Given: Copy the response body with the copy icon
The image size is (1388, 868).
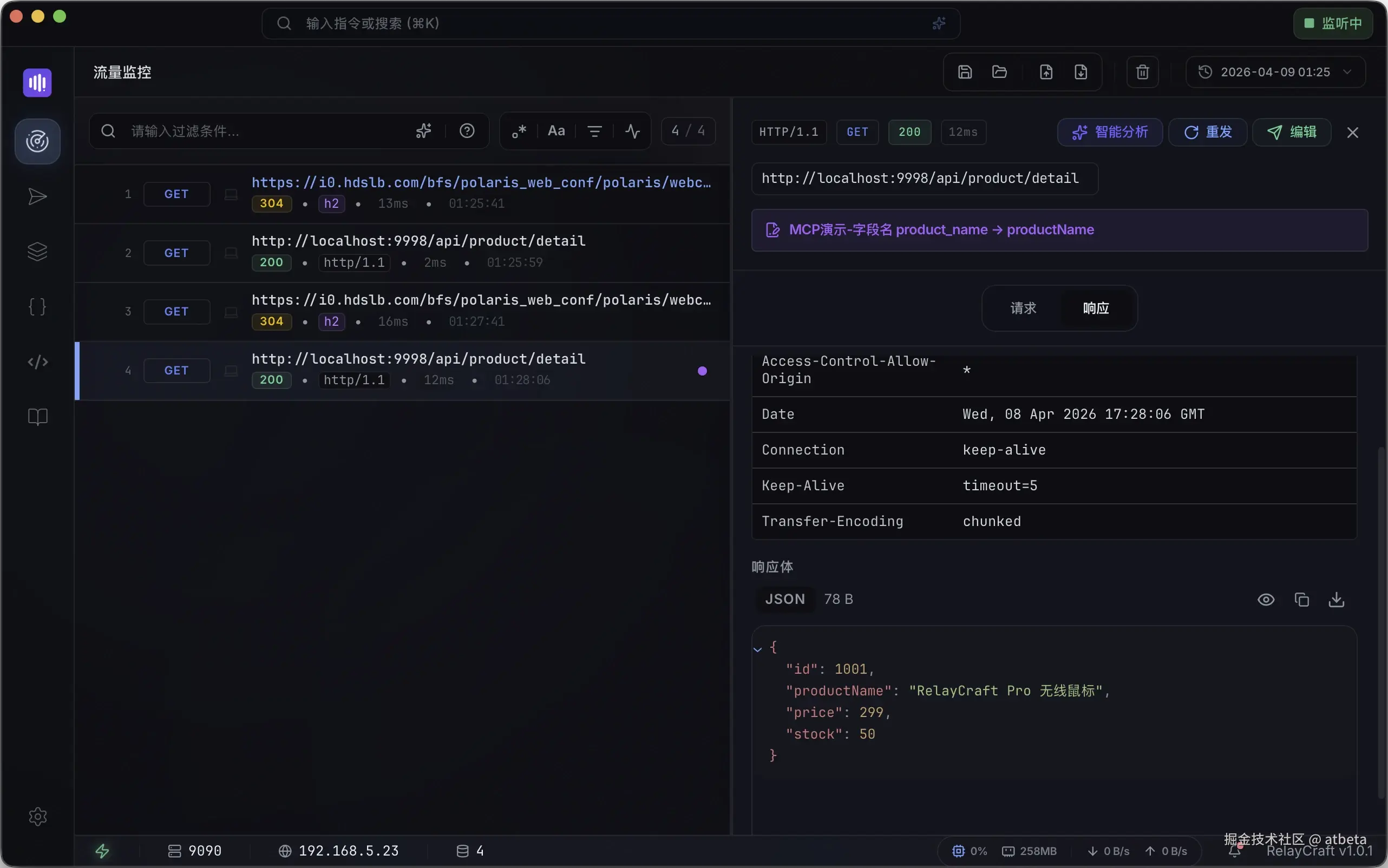Looking at the screenshot, I should click(x=1301, y=600).
